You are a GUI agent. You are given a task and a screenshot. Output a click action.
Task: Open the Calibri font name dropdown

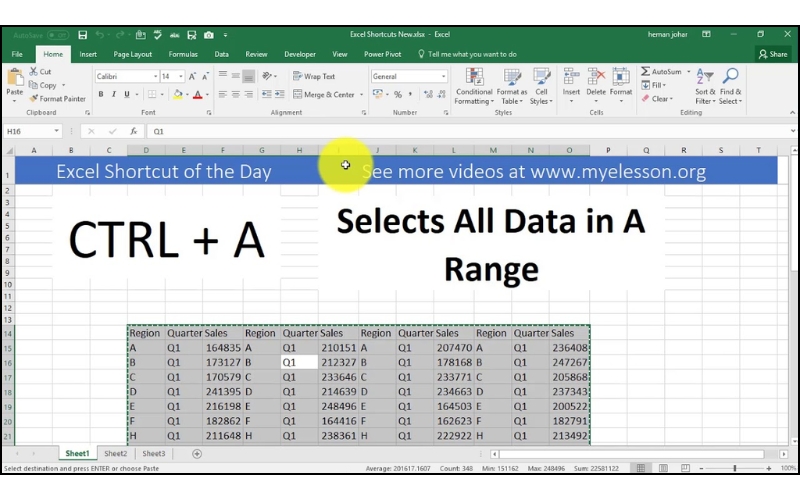pos(125,76)
